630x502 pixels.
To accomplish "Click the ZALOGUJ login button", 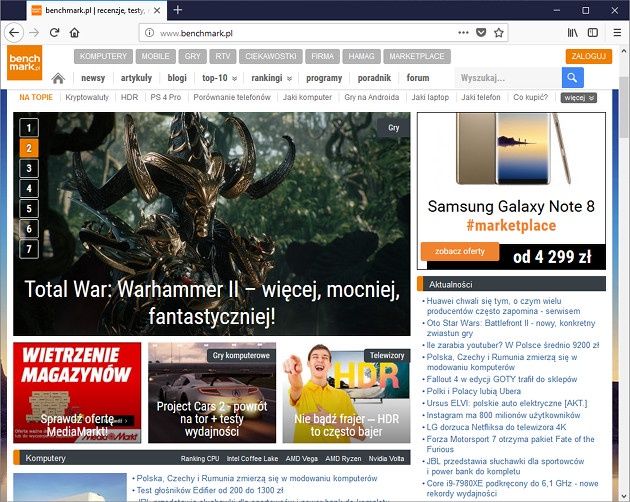I will pyautogui.click(x=589, y=56).
